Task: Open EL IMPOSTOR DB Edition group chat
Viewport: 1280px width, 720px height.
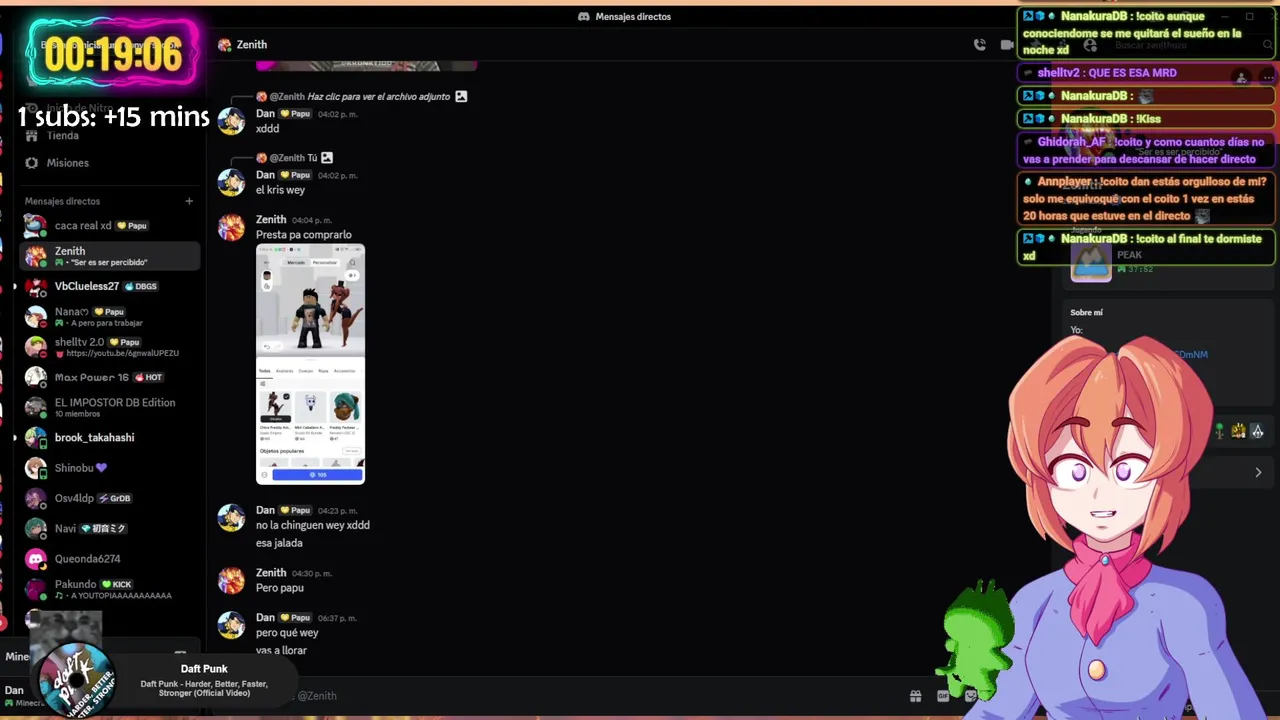Action: coord(110,407)
